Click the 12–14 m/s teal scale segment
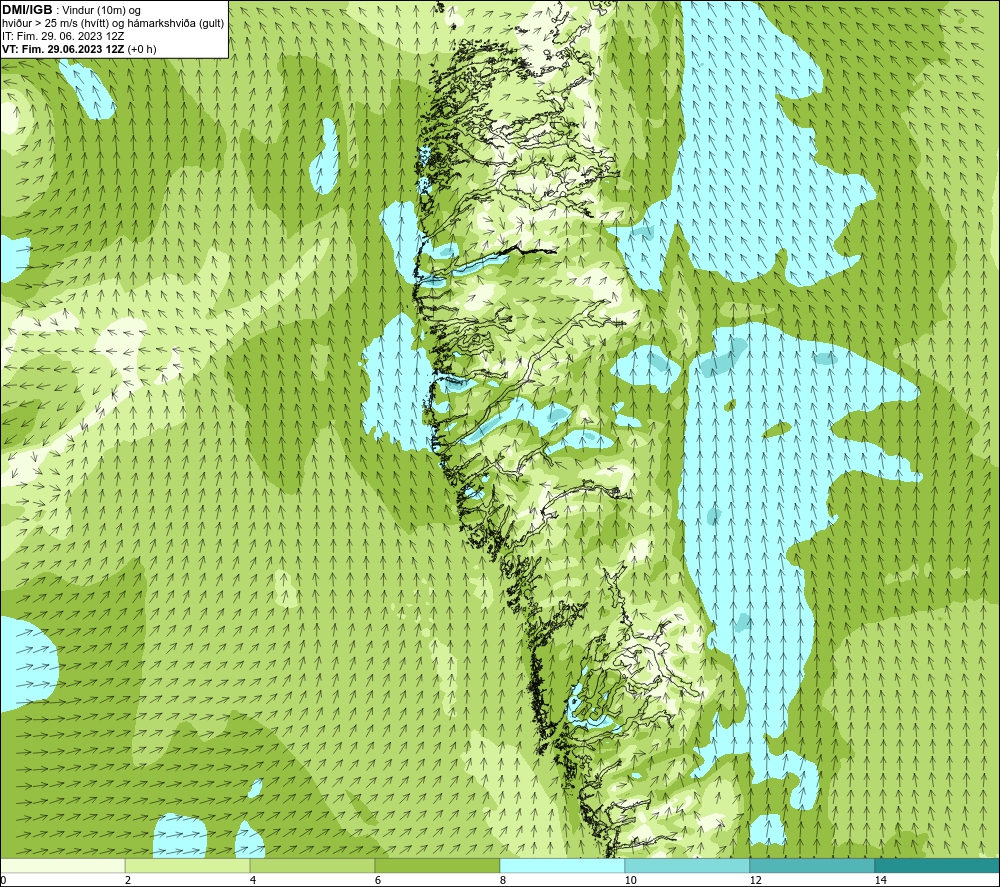This screenshot has height=887, width=1000. (812, 865)
